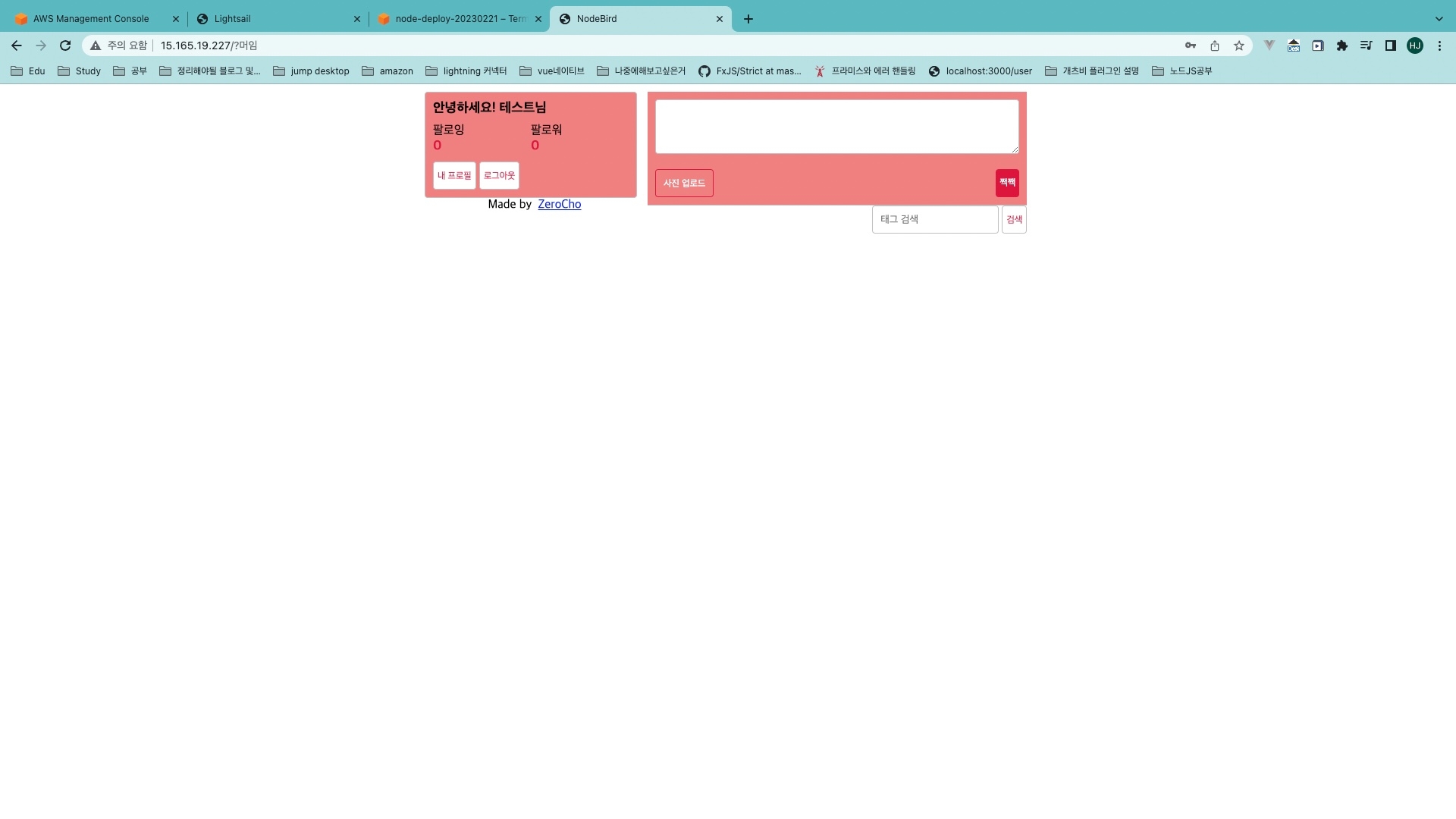1456x819 pixels.
Task: Click the 팔로워 count label
Action: (546, 130)
